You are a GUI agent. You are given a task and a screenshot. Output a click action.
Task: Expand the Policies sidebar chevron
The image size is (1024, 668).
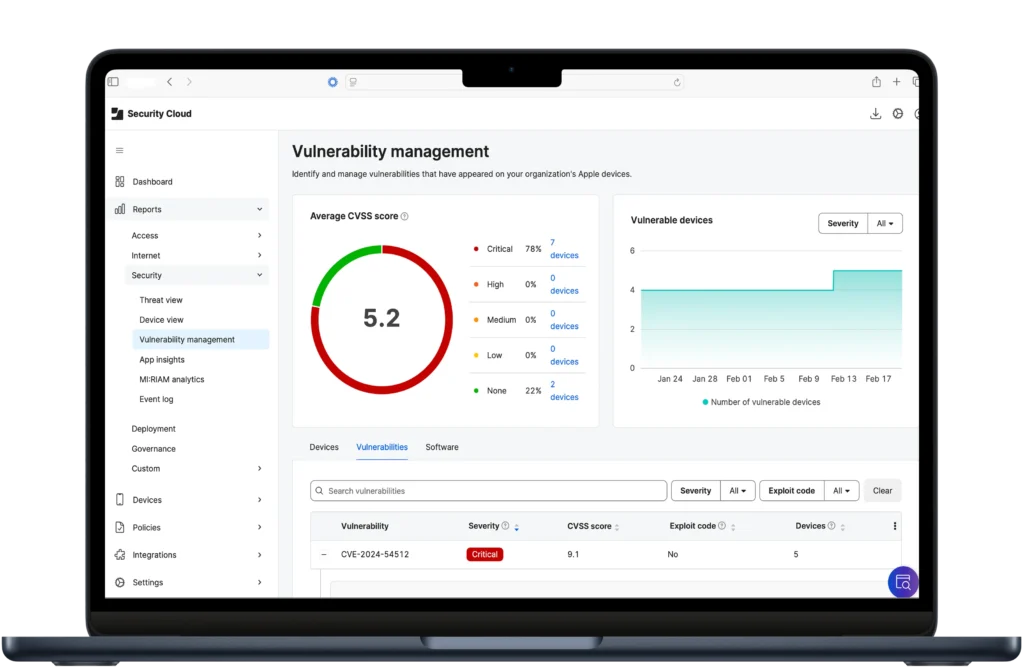[259, 528]
